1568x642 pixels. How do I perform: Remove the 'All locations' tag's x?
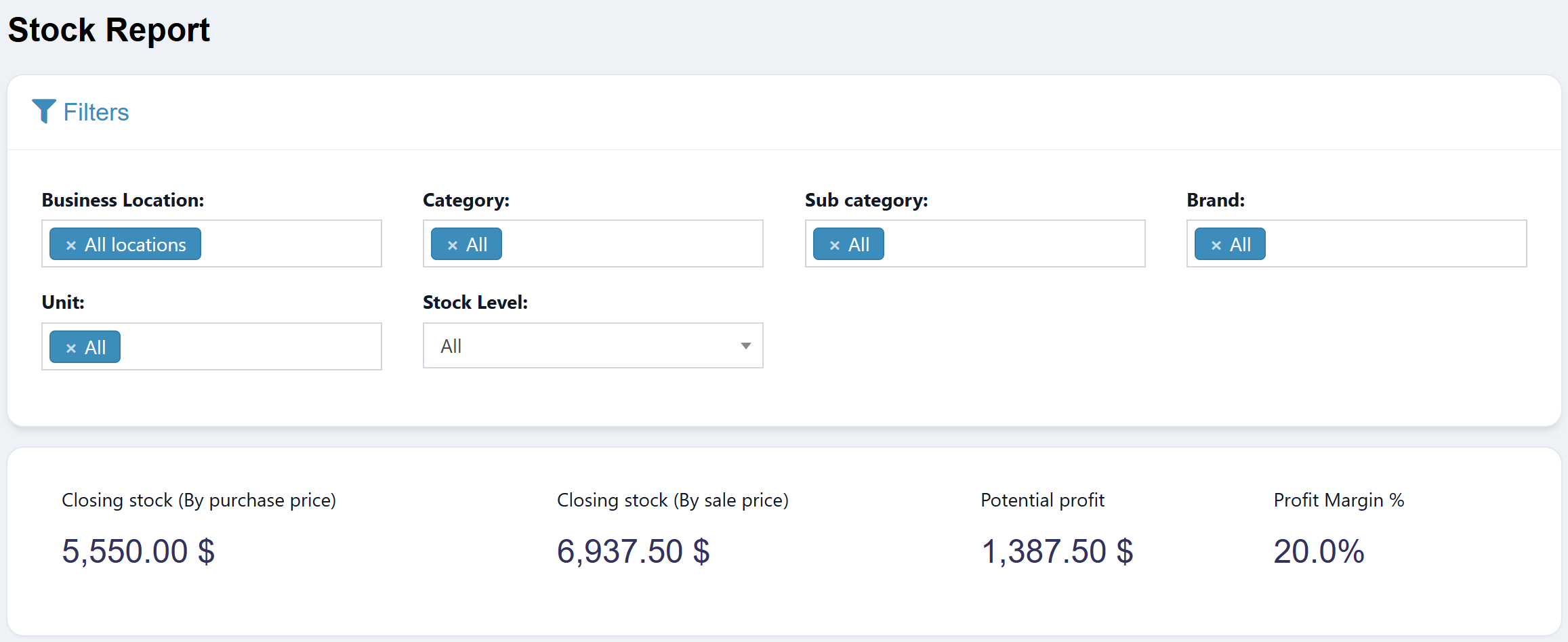(x=71, y=245)
